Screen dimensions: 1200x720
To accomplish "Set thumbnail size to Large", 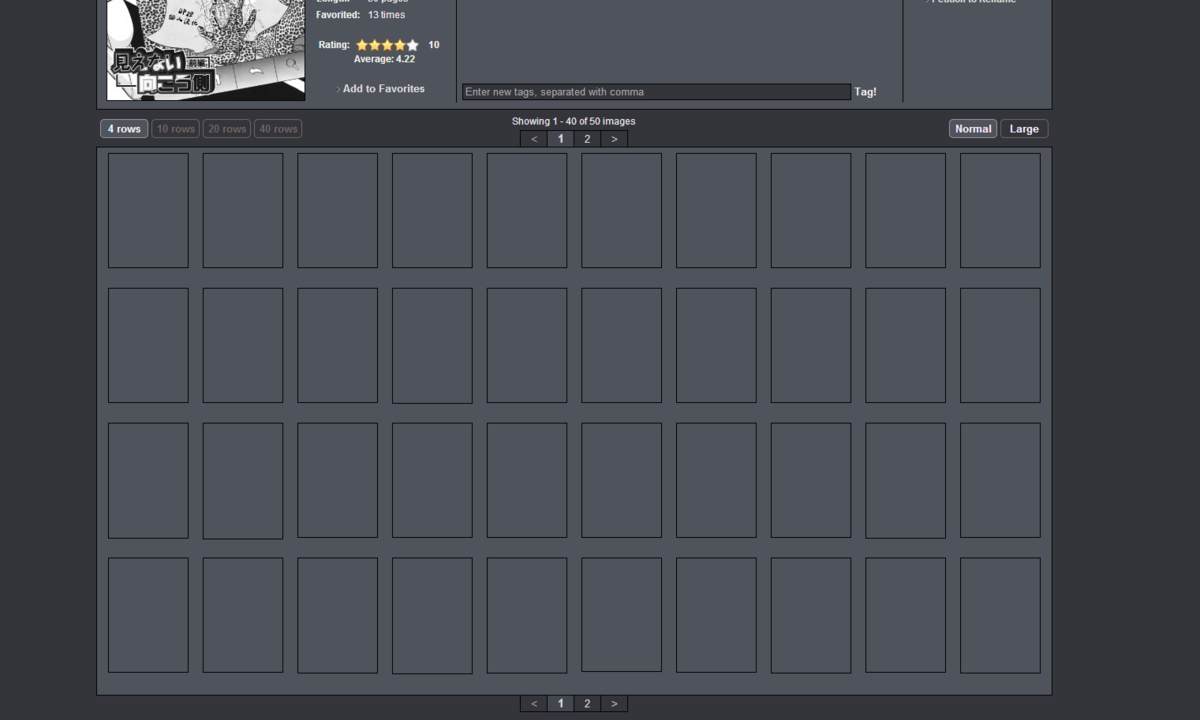I will tap(1024, 129).
